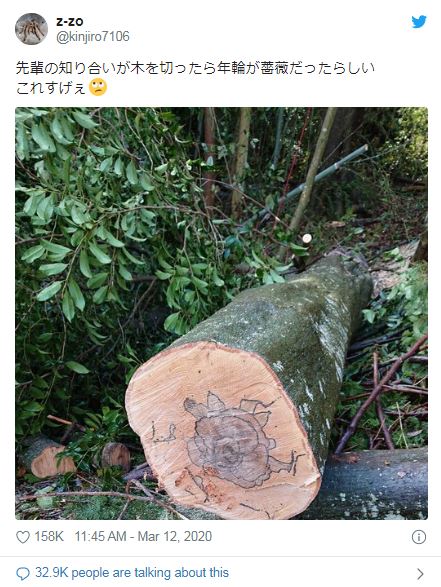Click the "32.9K" reply count number
This screenshot has width=441, height=587.
coord(52,573)
